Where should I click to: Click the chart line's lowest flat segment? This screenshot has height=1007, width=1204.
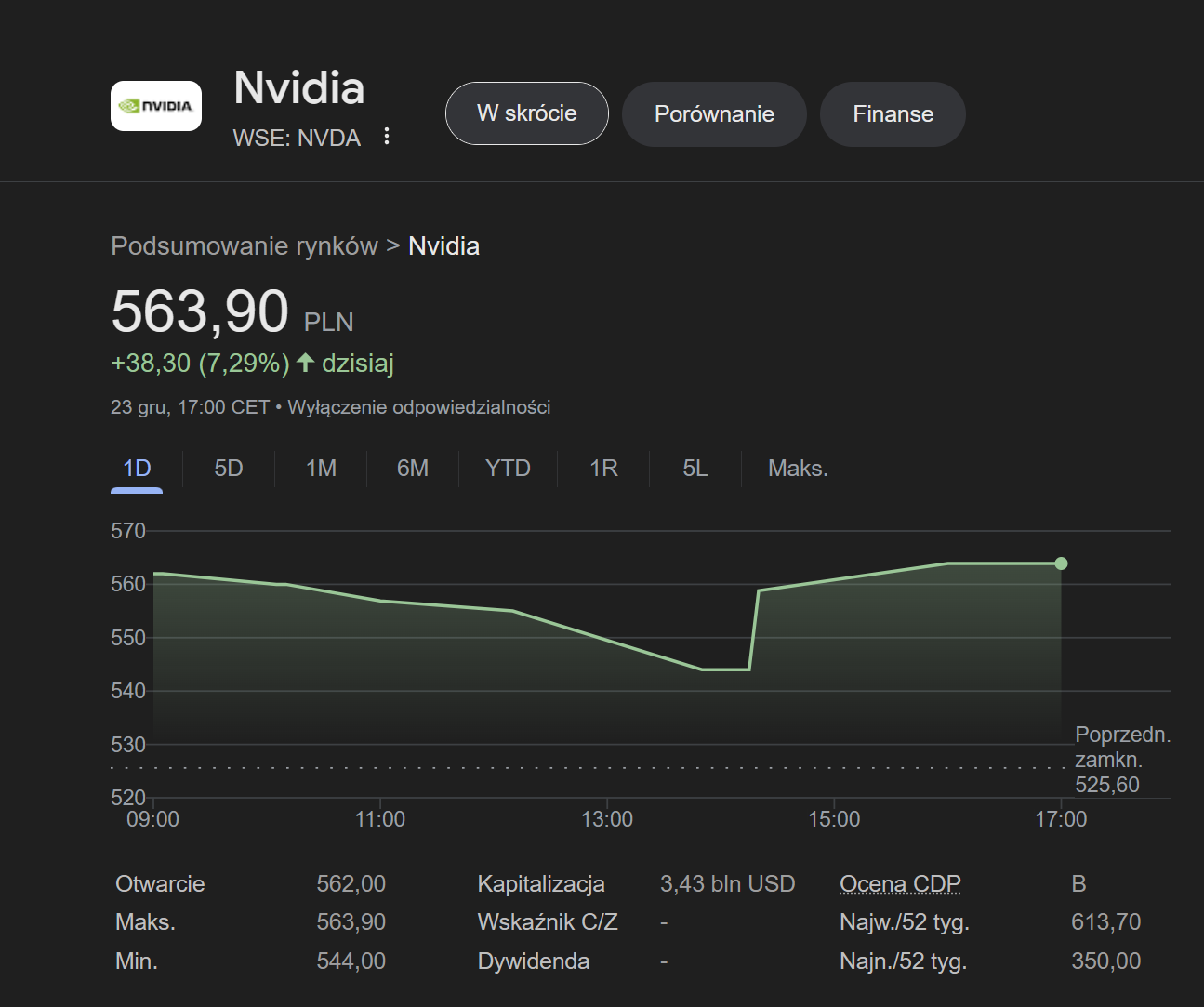pos(725,669)
